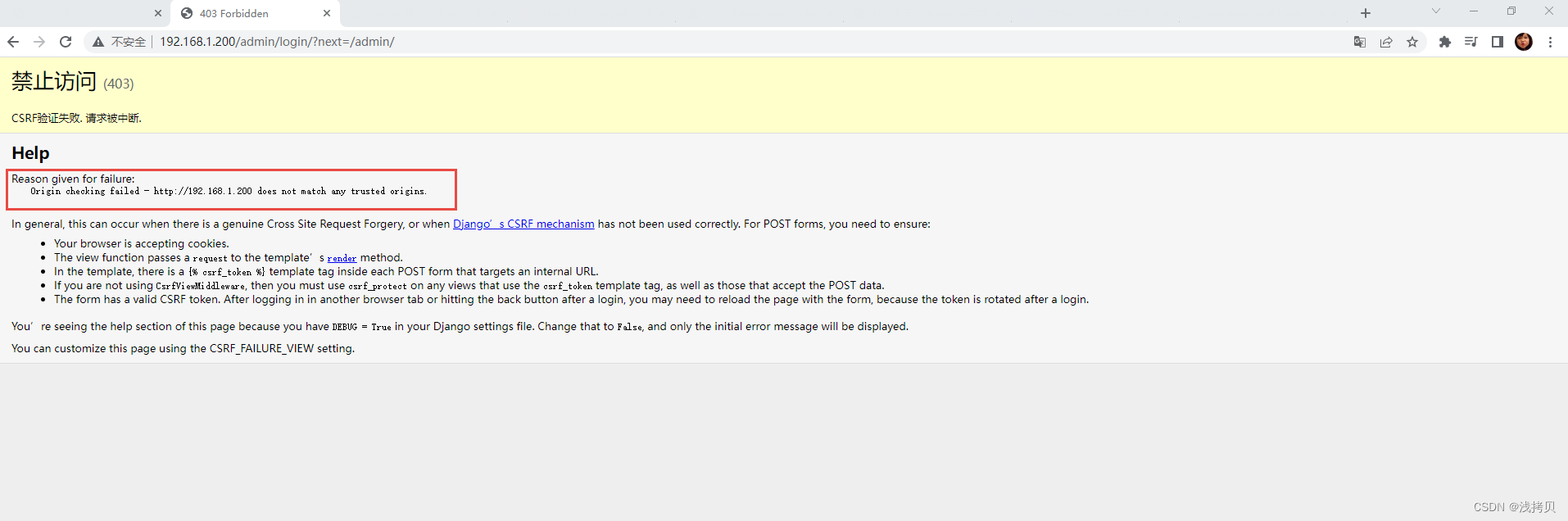The height and width of the screenshot is (521, 1568).
Task: Open the extensions puzzle icon
Action: (x=1445, y=42)
